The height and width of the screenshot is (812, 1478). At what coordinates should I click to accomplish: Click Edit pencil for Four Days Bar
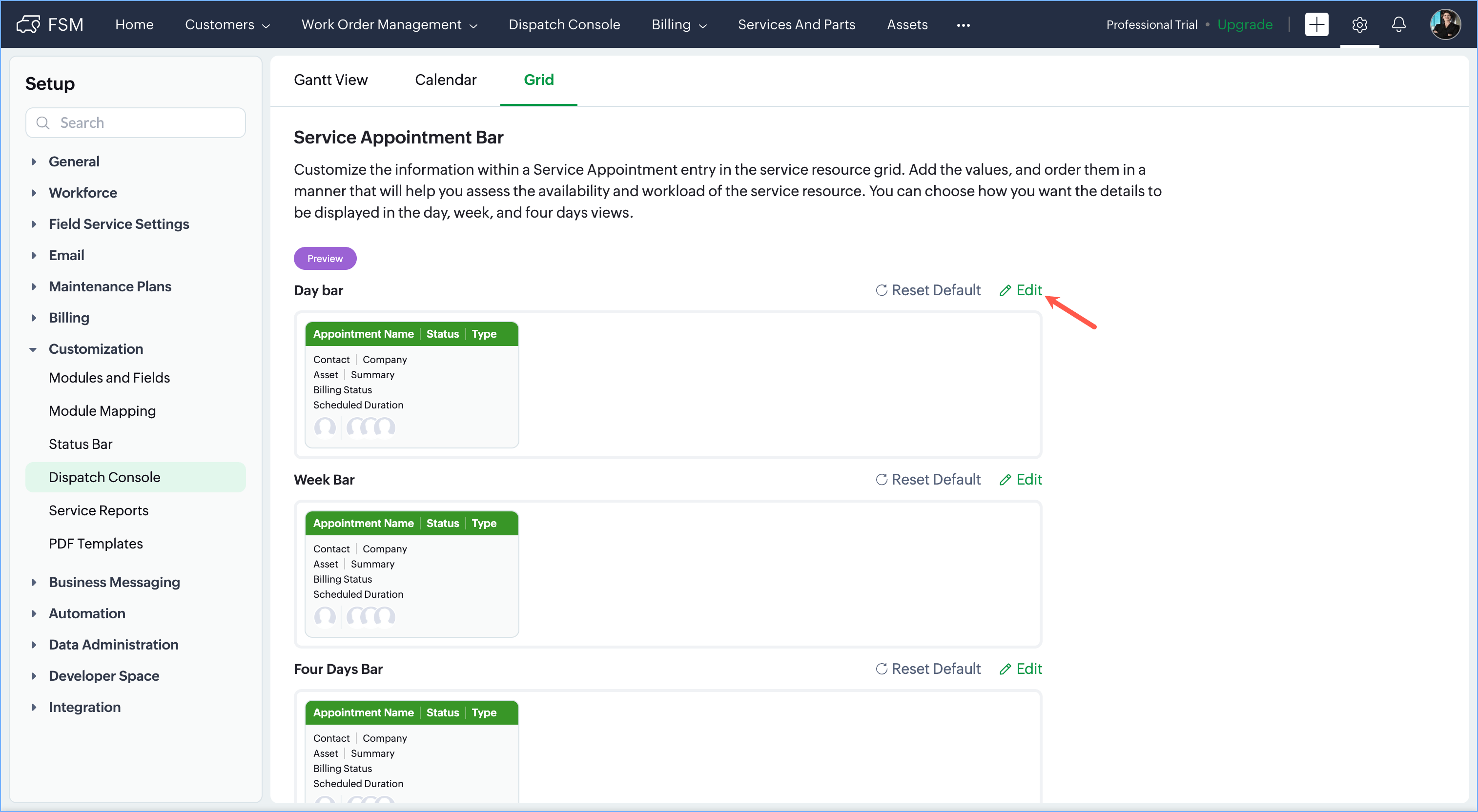pos(1021,669)
